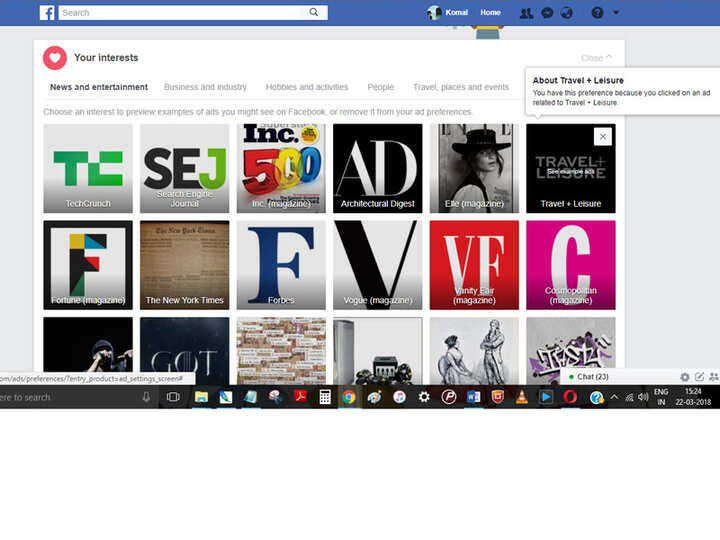Open Adobe Acrobat Reader from taskbar
720x540 pixels.
(300, 397)
